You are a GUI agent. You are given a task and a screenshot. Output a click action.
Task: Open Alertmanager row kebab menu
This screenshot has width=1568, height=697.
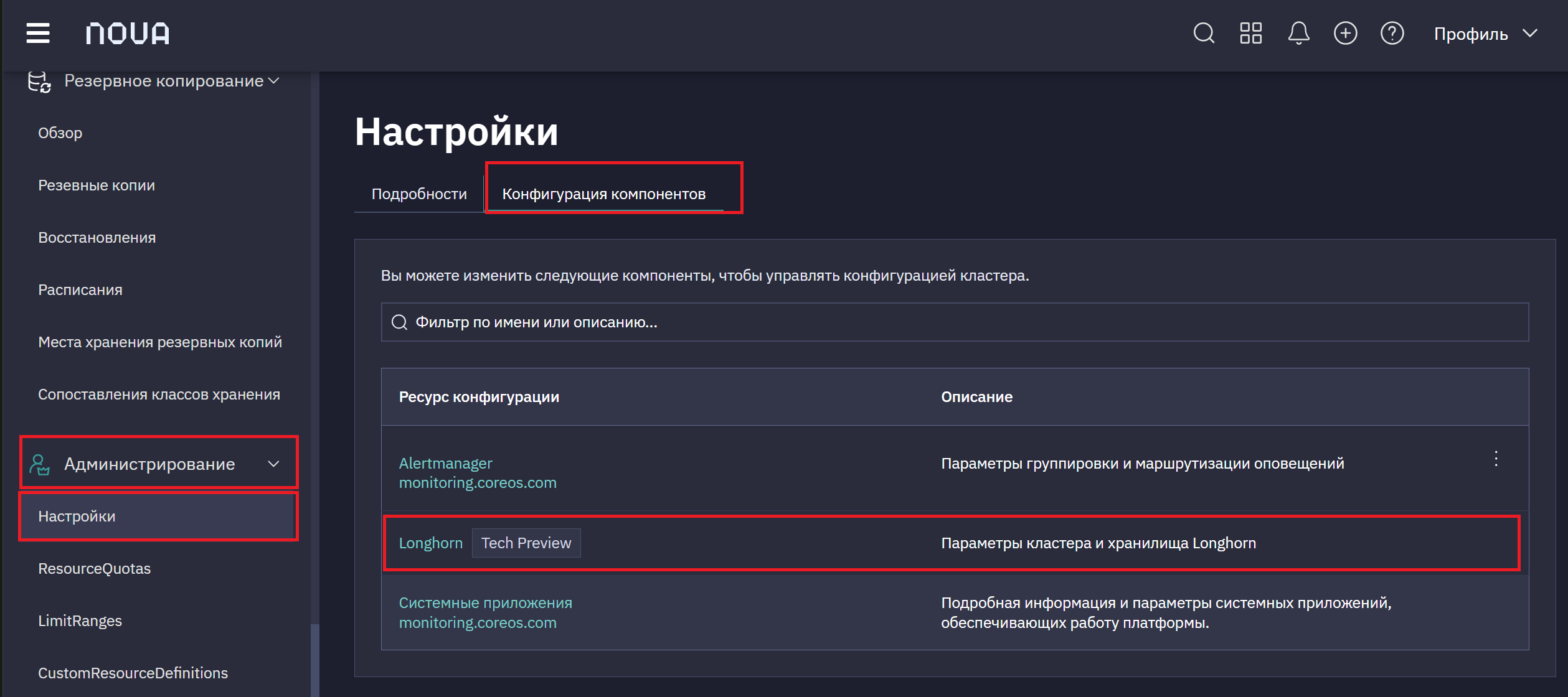coord(1496,459)
